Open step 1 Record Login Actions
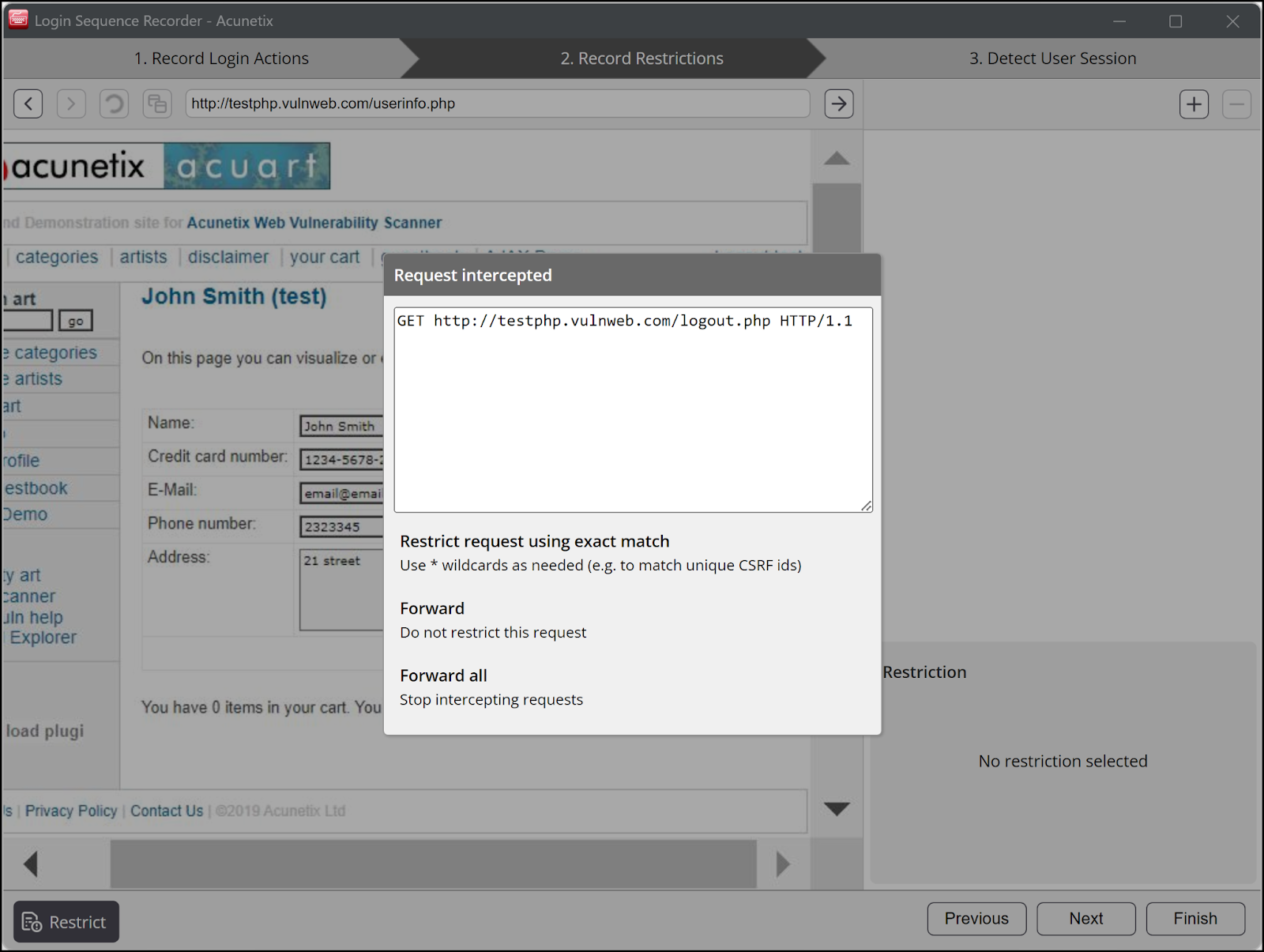Viewport: 1264px width, 952px height. point(221,58)
